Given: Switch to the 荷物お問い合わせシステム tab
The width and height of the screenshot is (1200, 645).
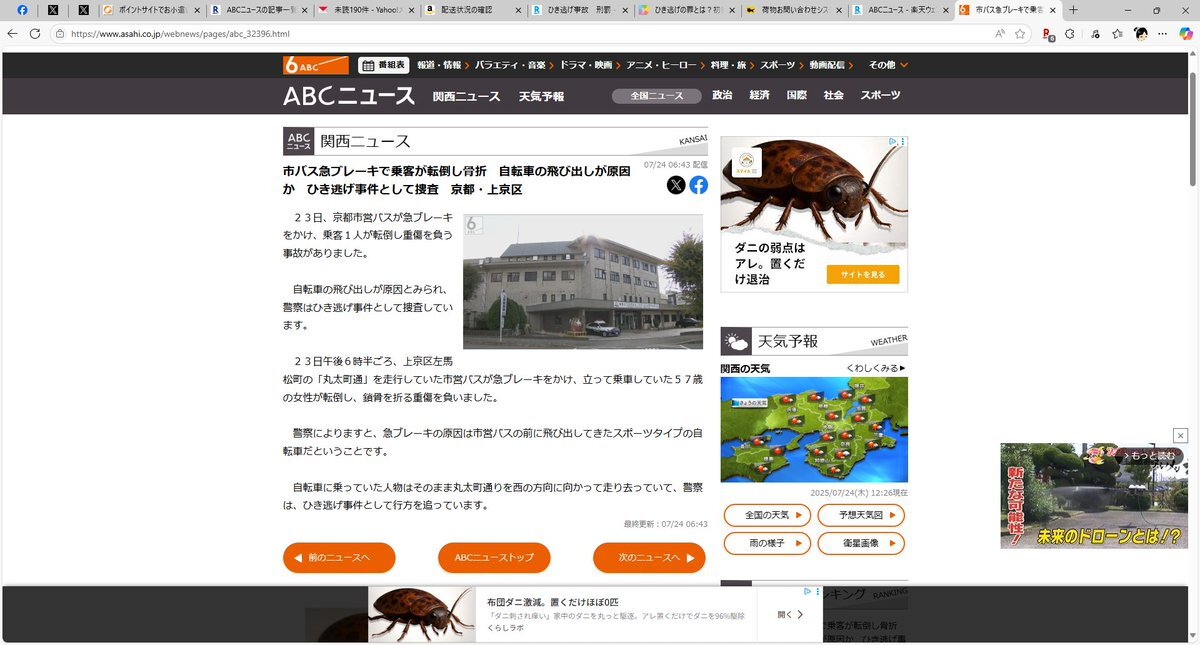Looking at the screenshot, I should (x=794, y=10).
